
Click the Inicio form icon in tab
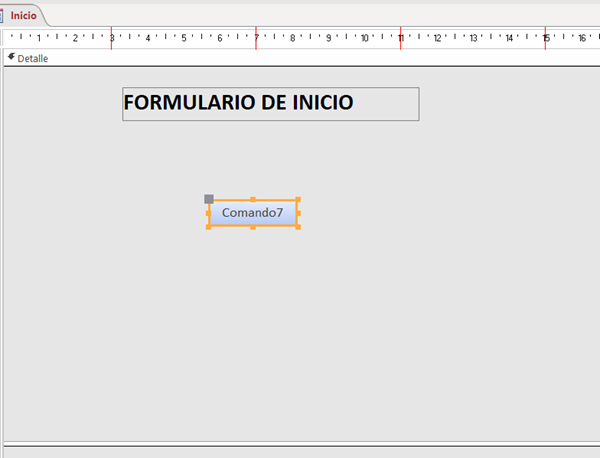(x=2, y=16)
